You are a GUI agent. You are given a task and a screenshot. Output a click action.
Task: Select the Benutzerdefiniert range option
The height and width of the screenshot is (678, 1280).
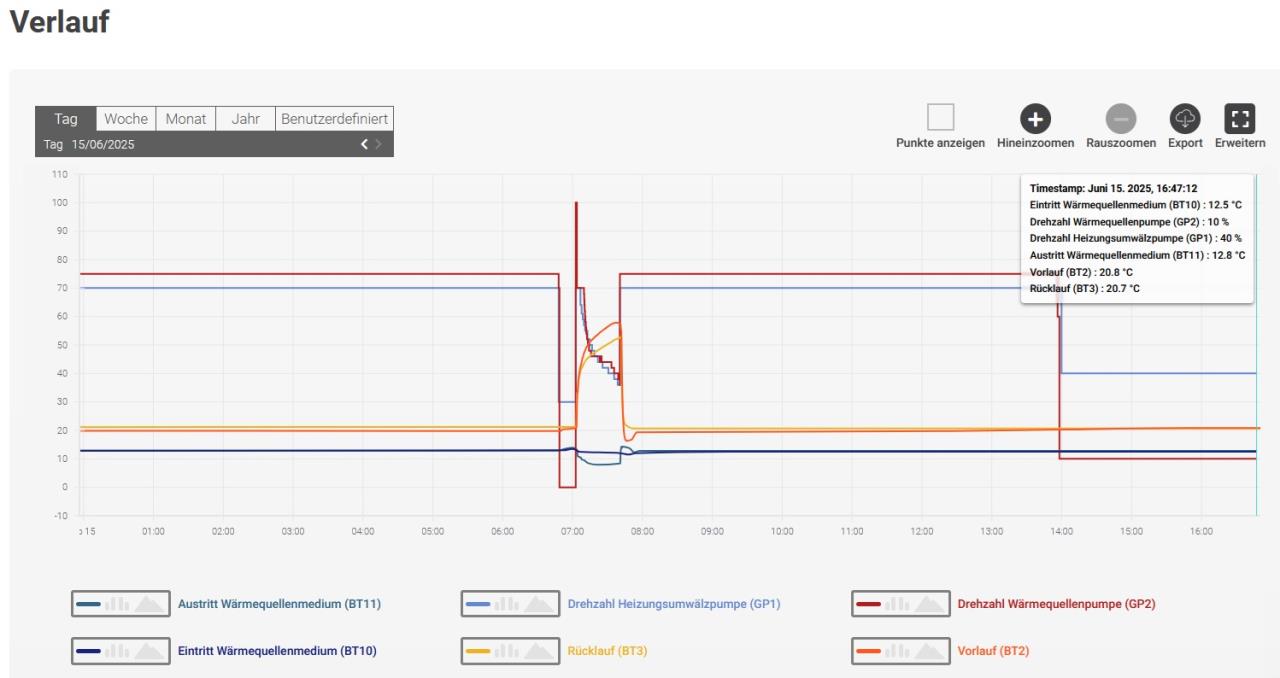tap(334, 119)
